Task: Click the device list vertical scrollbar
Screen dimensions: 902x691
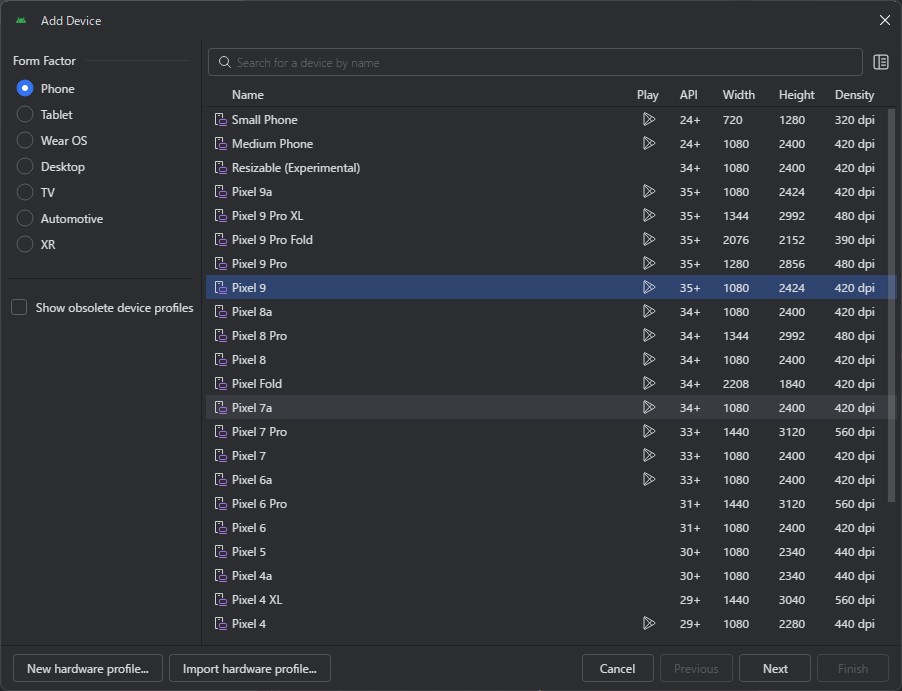Action: click(891, 300)
